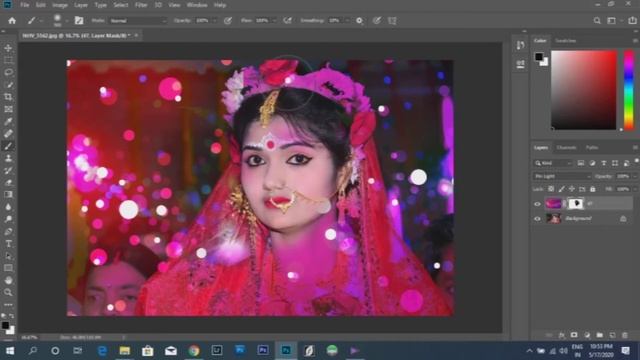The image size is (640, 360).
Task: Toggle airbrush build-up icon
Action: coord(287,20)
